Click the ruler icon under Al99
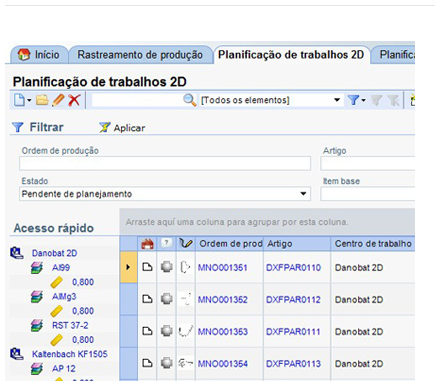The height and width of the screenshot is (382, 435). pyautogui.click(x=57, y=282)
